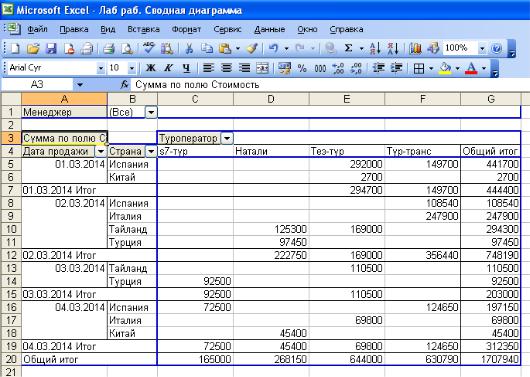Open the Данные menu
The width and height of the screenshot is (530, 377).
pos(269,29)
